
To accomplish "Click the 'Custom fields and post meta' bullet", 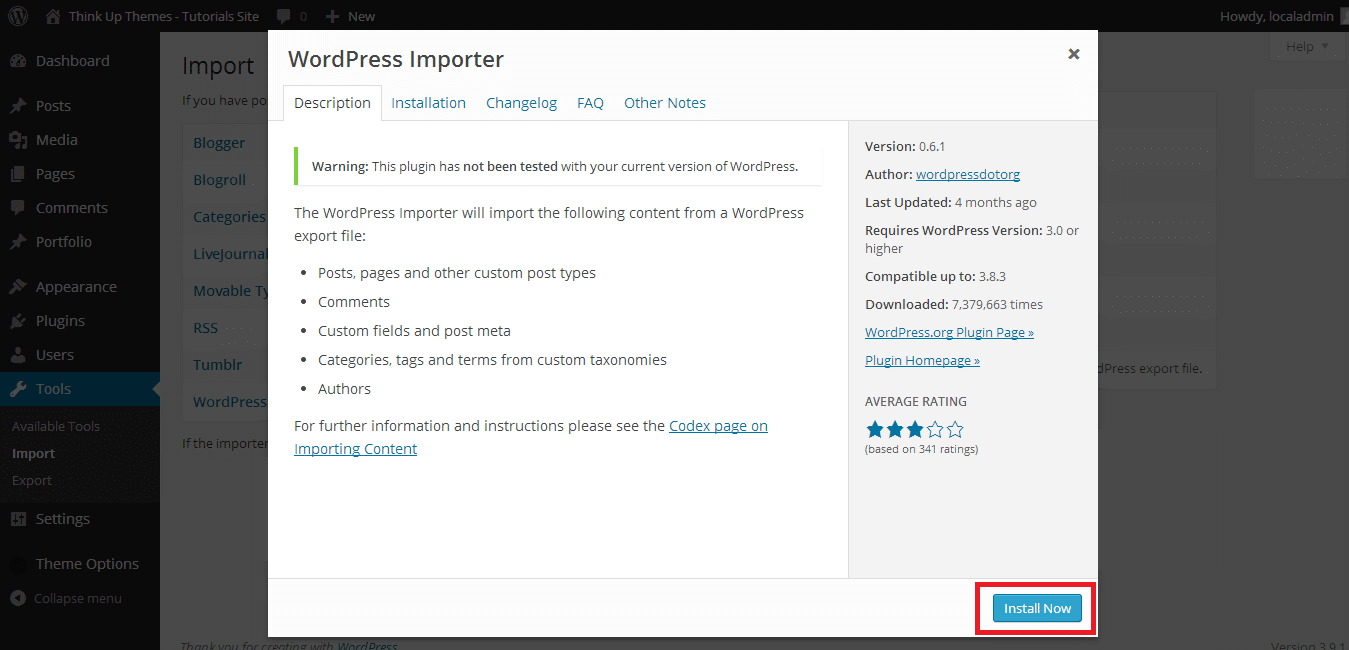I will [x=414, y=331].
